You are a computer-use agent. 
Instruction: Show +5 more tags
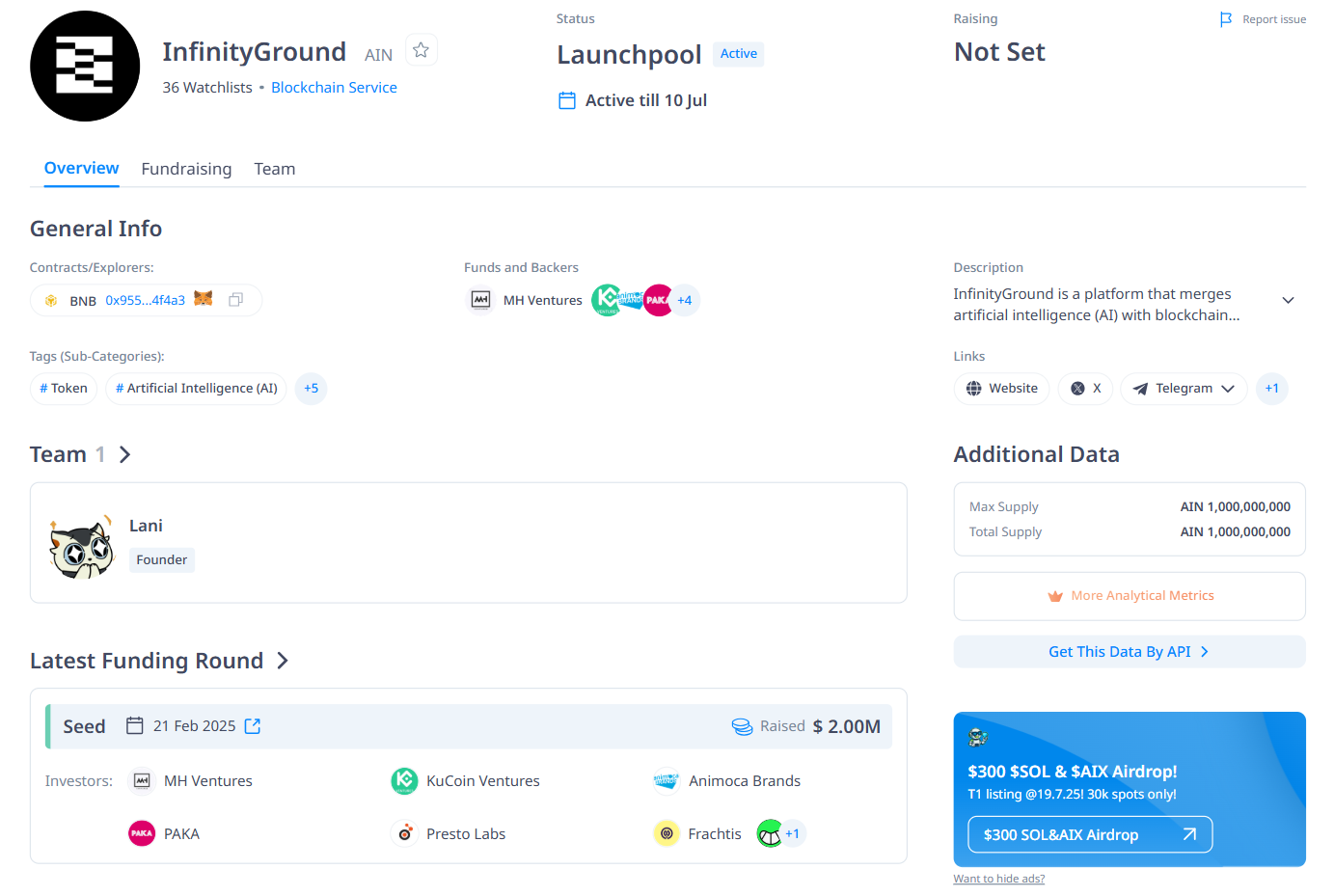311,389
